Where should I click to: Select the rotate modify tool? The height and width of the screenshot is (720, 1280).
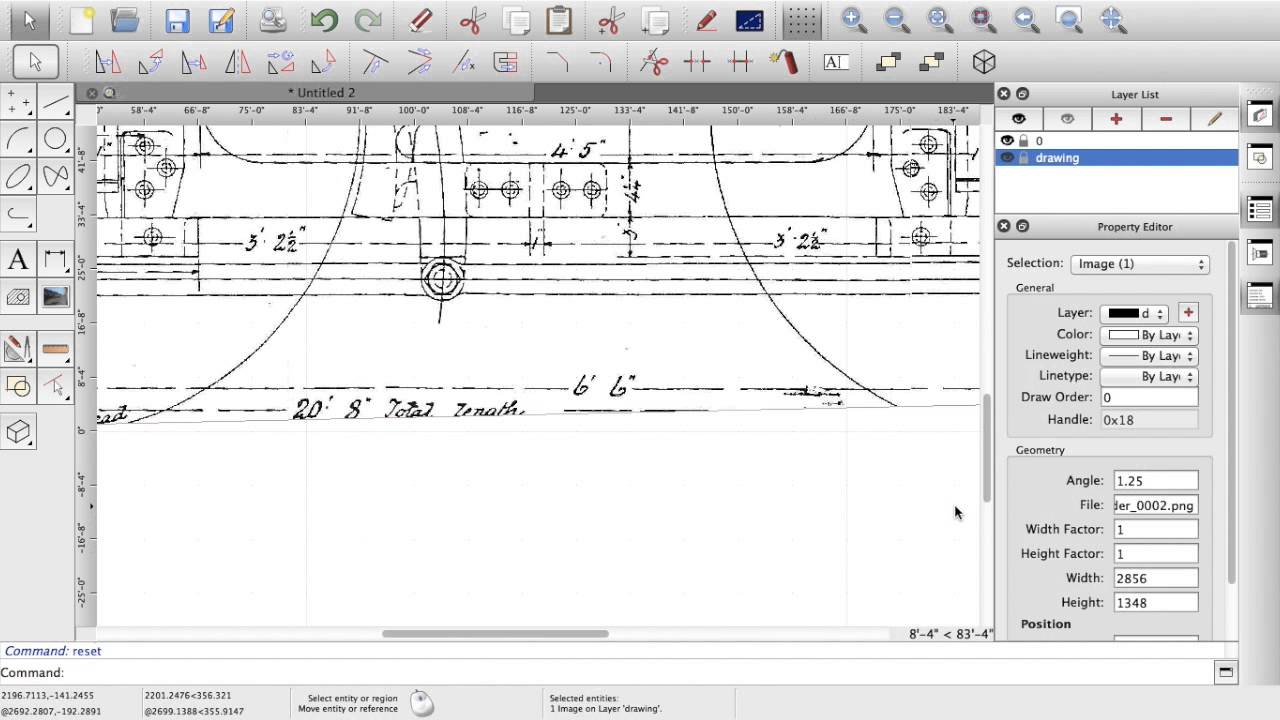(x=150, y=62)
